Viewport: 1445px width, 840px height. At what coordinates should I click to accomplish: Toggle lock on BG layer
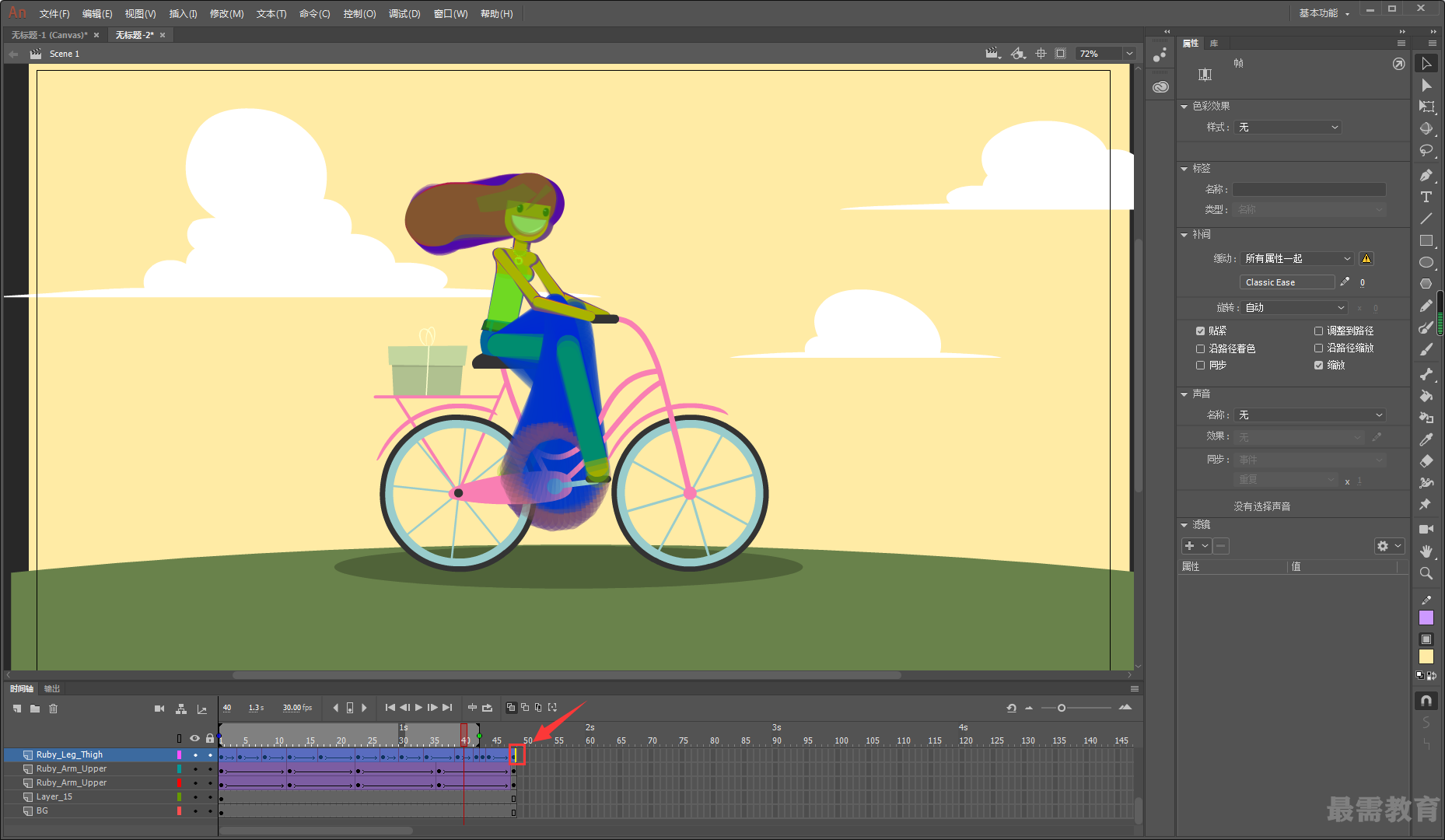pyautogui.click(x=210, y=811)
